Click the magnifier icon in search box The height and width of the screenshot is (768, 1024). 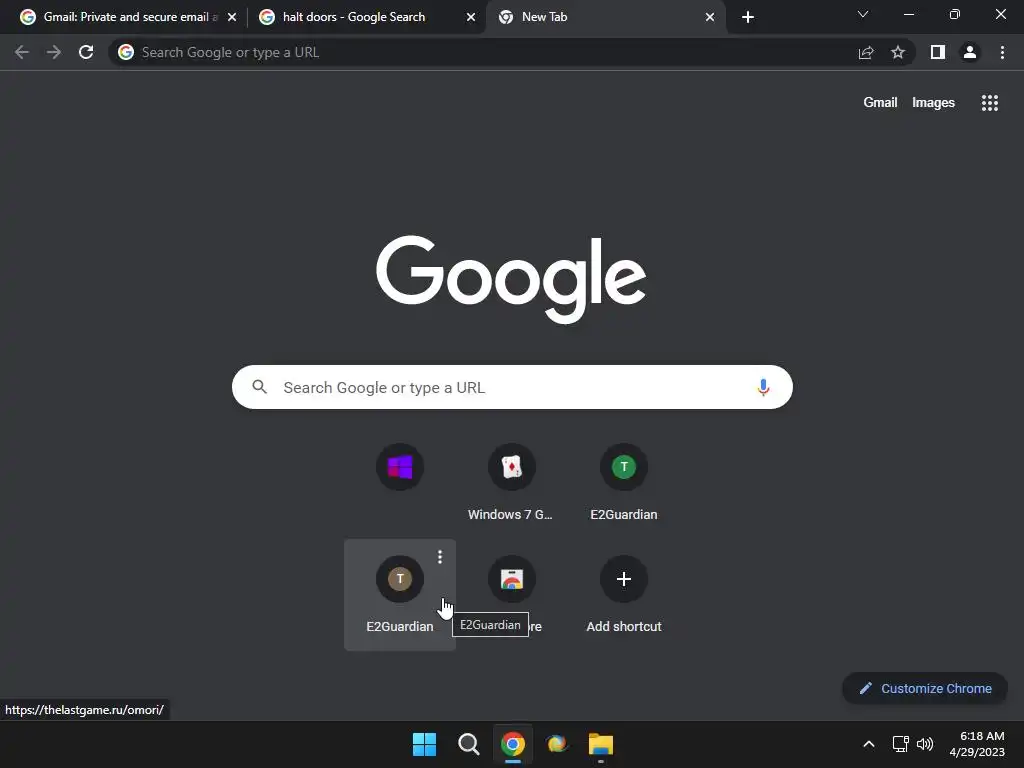259,387
